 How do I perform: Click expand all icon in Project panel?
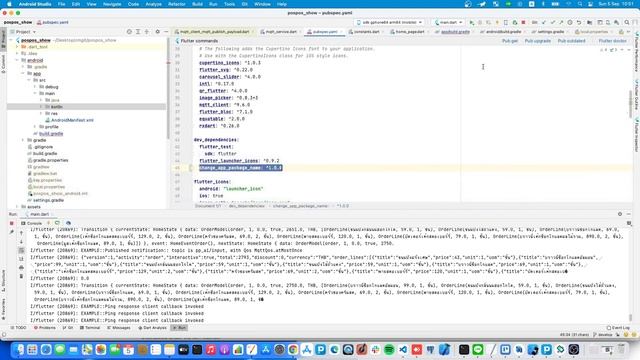point(138,31)
